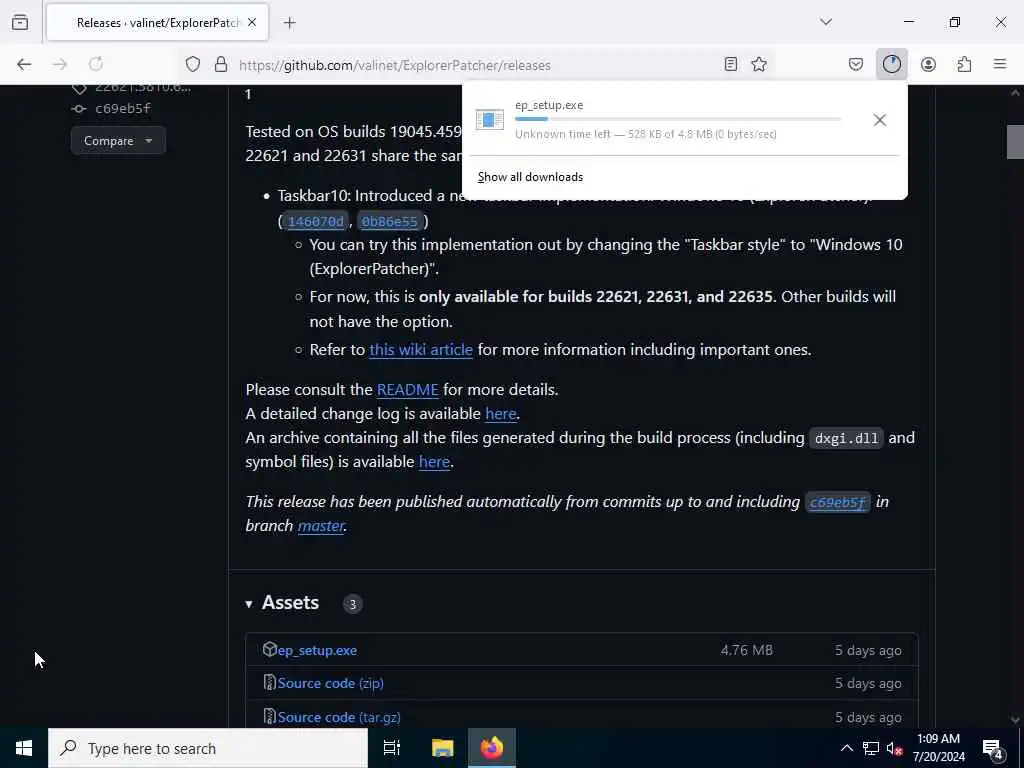Open a new tab with plus button

pos(290,23)
